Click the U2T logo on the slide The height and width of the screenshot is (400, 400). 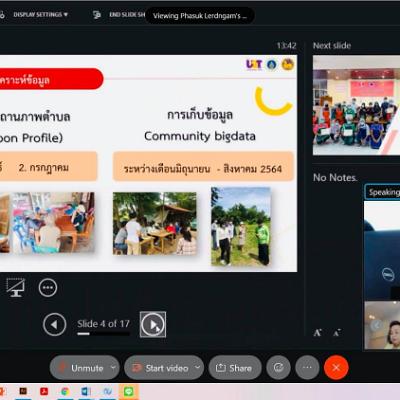coord(254,64)
